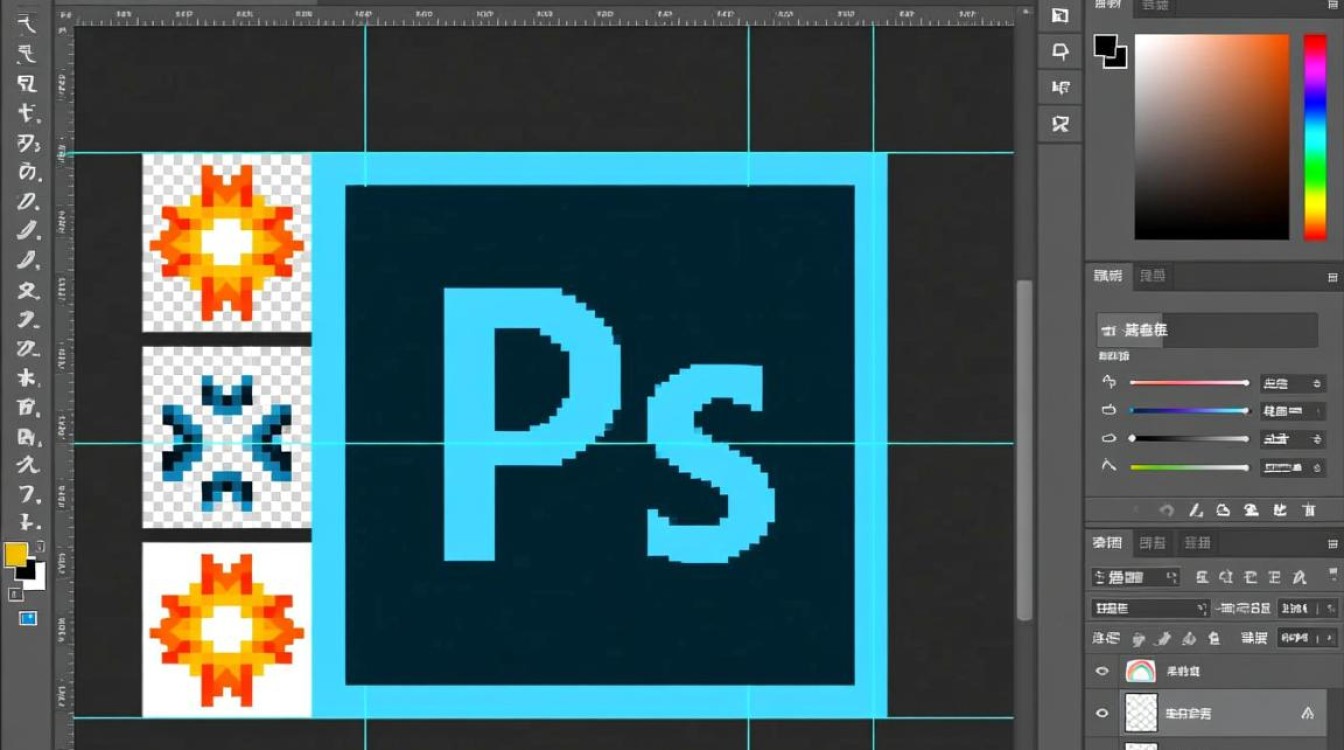Click the second lock icon in layers lock row
1344x750 pixels.
tap(1162, 638)
